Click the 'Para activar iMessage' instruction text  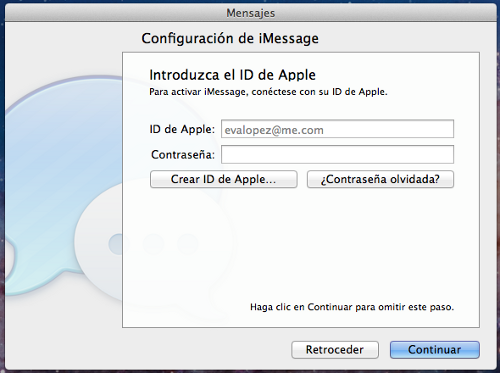[x=268, y=92]
